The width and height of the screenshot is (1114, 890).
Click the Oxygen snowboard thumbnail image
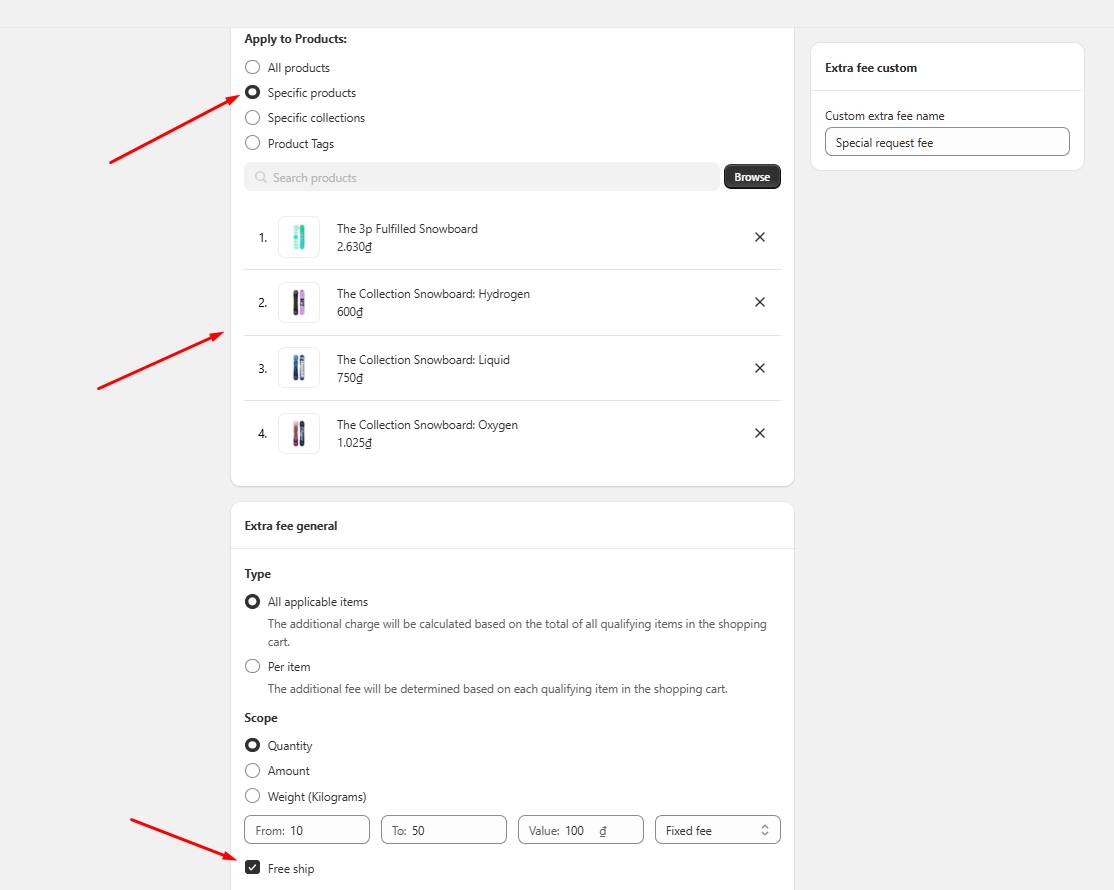(299, 433)
